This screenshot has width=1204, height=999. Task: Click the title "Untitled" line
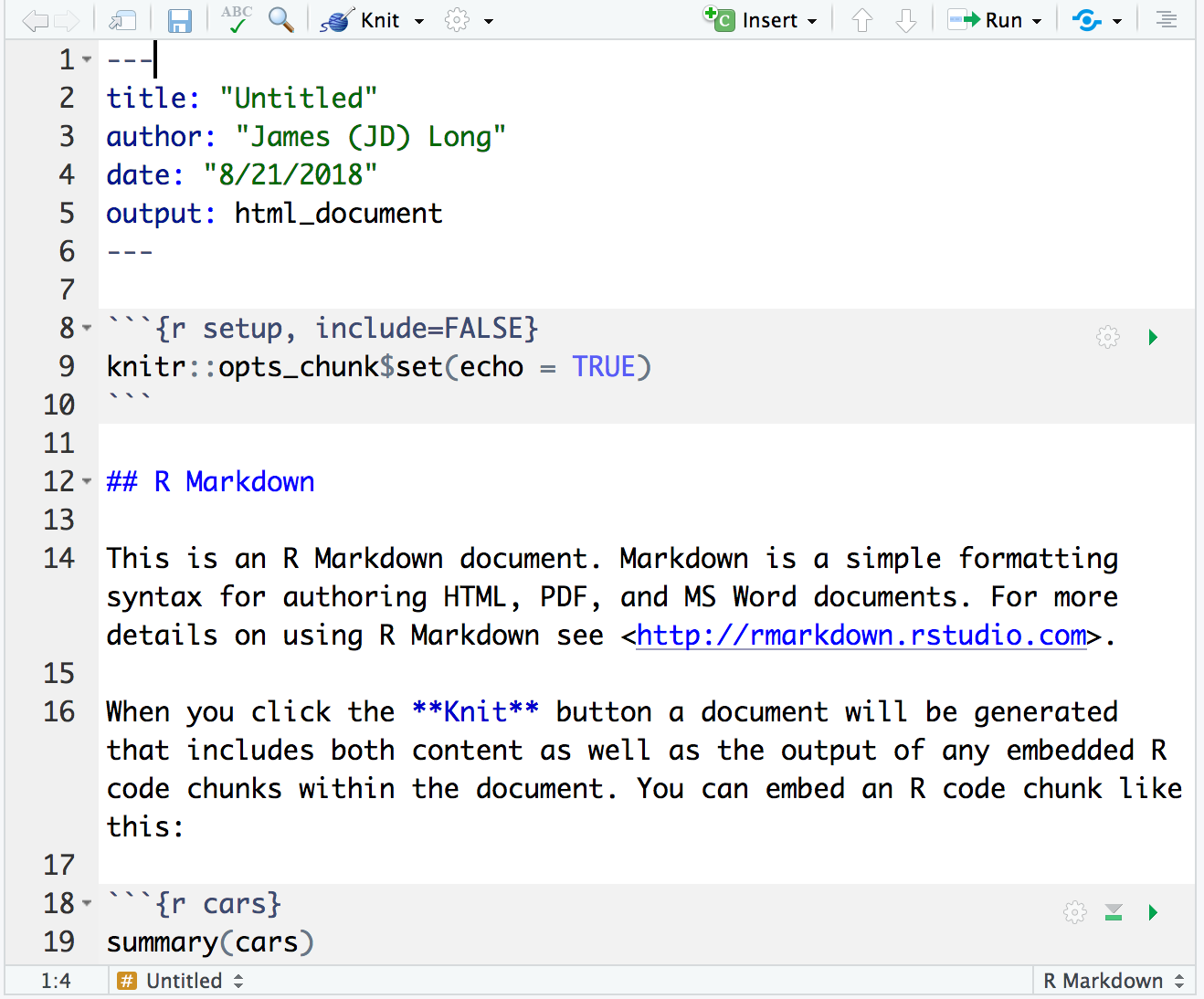pos(242,98)
